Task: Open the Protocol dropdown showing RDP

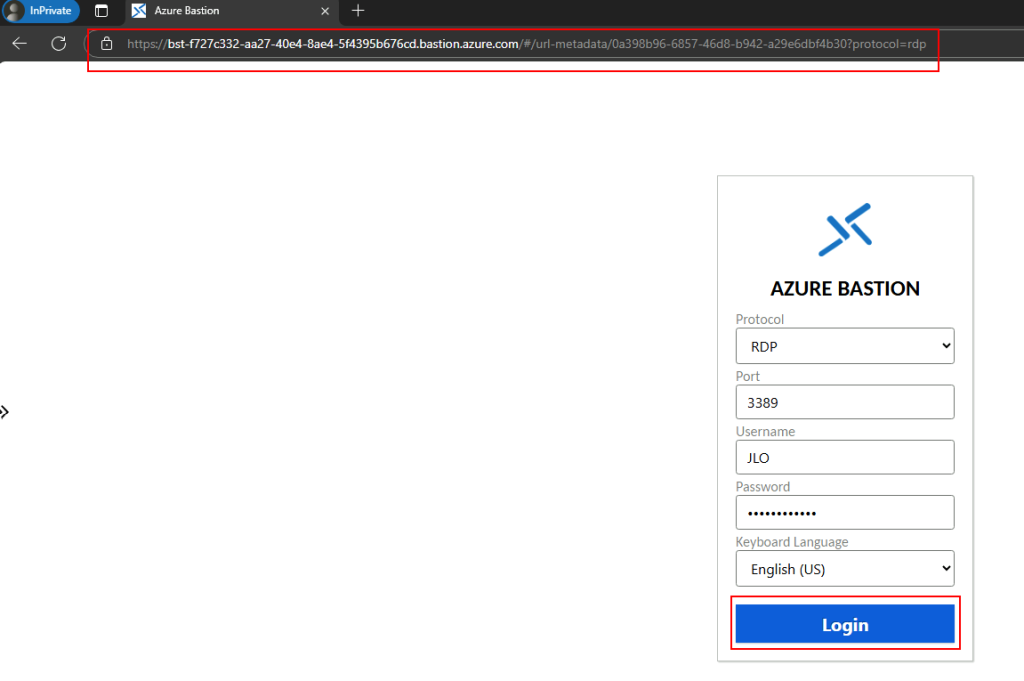Action: click(x=844, y=346)
